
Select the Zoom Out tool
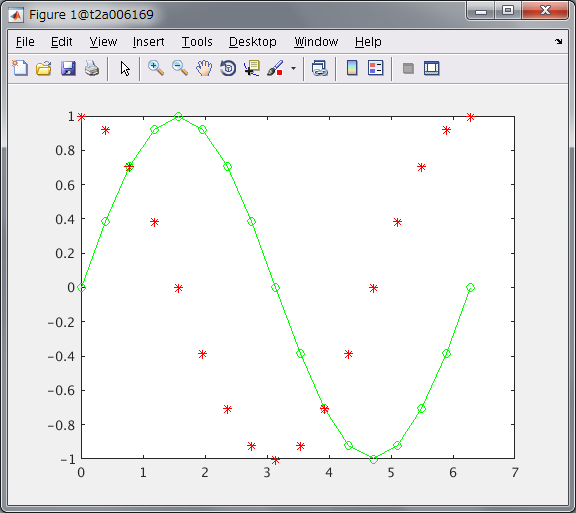pyautogui.click(x=180, y=68)
